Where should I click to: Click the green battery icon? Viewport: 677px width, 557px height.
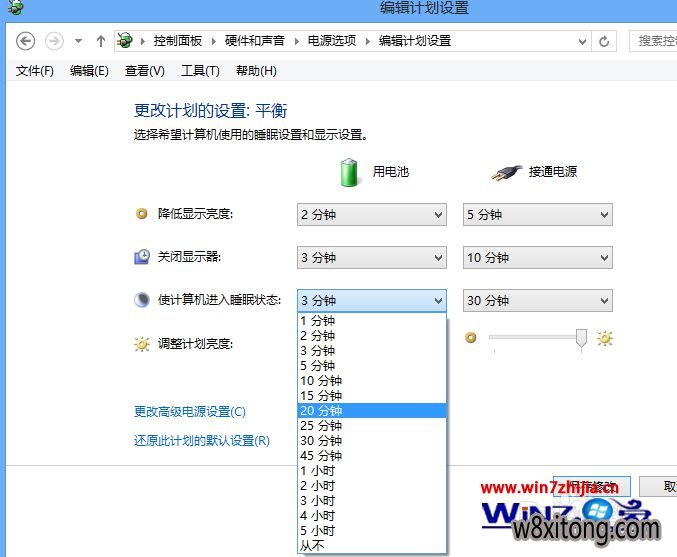tap(349, 172)
